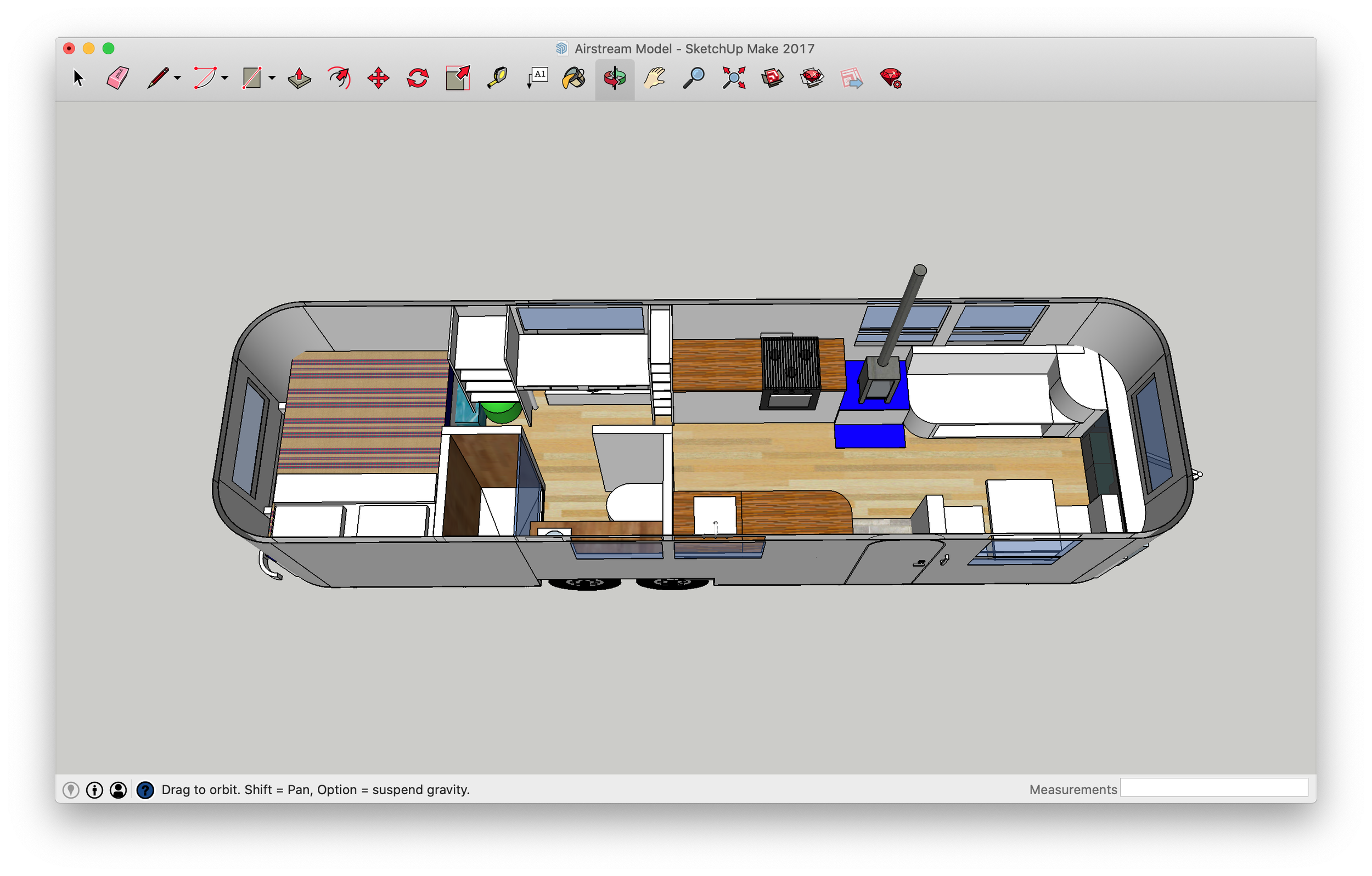Activate the Rotate tool
1372x876 pixels.
(418, 78)
